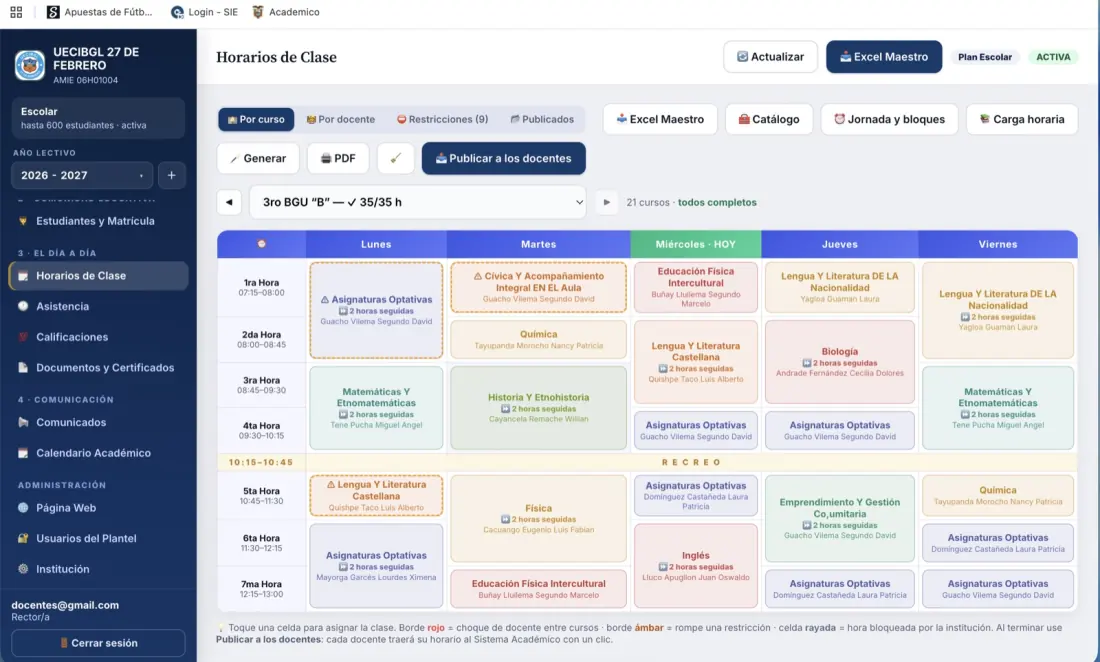Open the Apuestas de Fútbol bookmark

pos(100,12)
